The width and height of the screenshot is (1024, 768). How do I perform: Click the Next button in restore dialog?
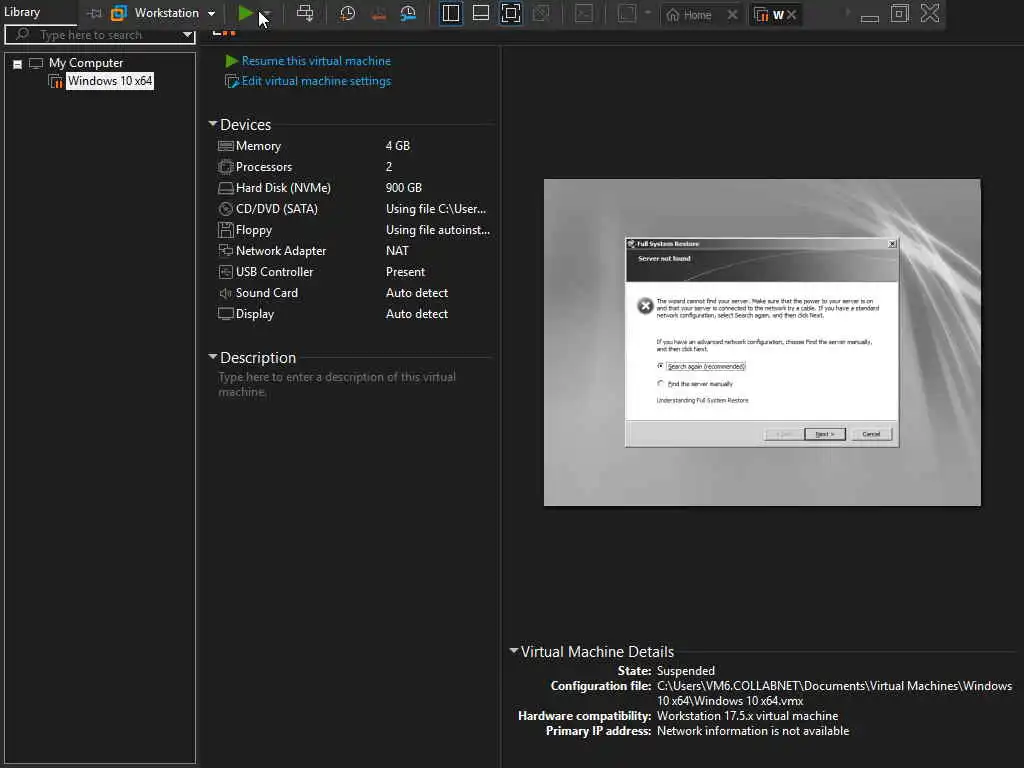(x=825, y=434)
